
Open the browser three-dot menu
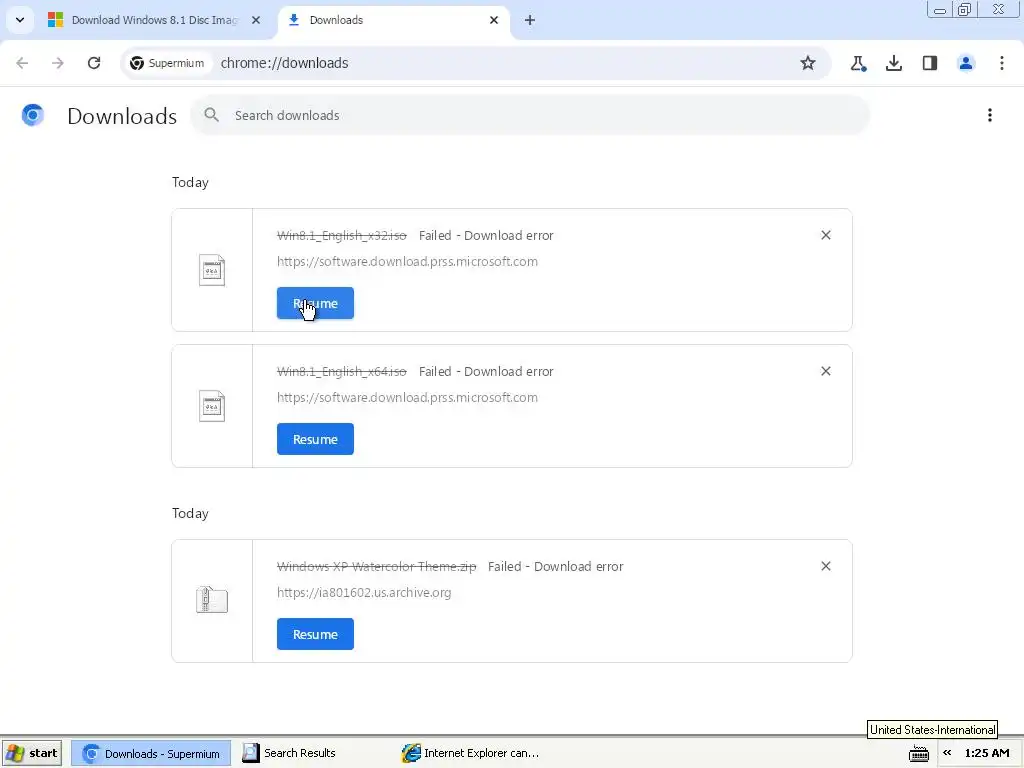point(1002,63)
